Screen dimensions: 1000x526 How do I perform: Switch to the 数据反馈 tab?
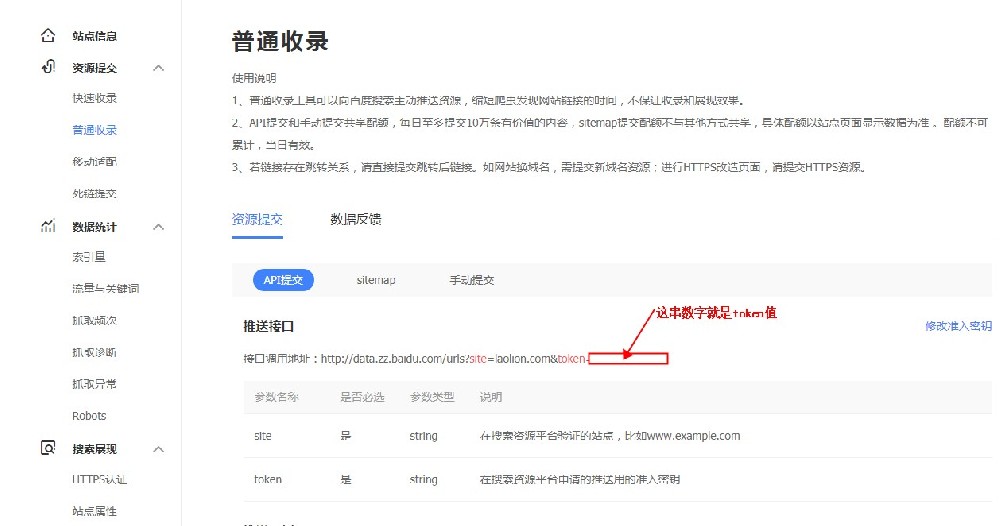356,219
